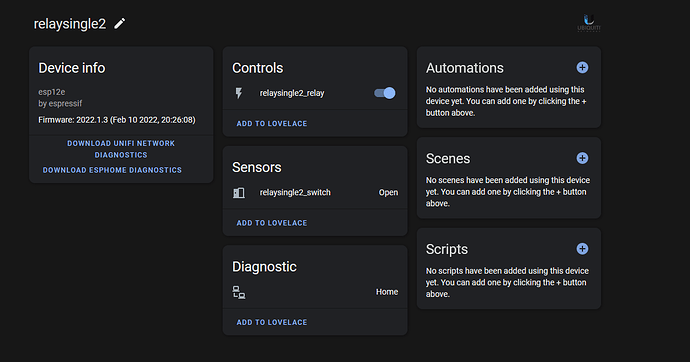Click the 'by espressif' manufacturer text

point(60,103)
